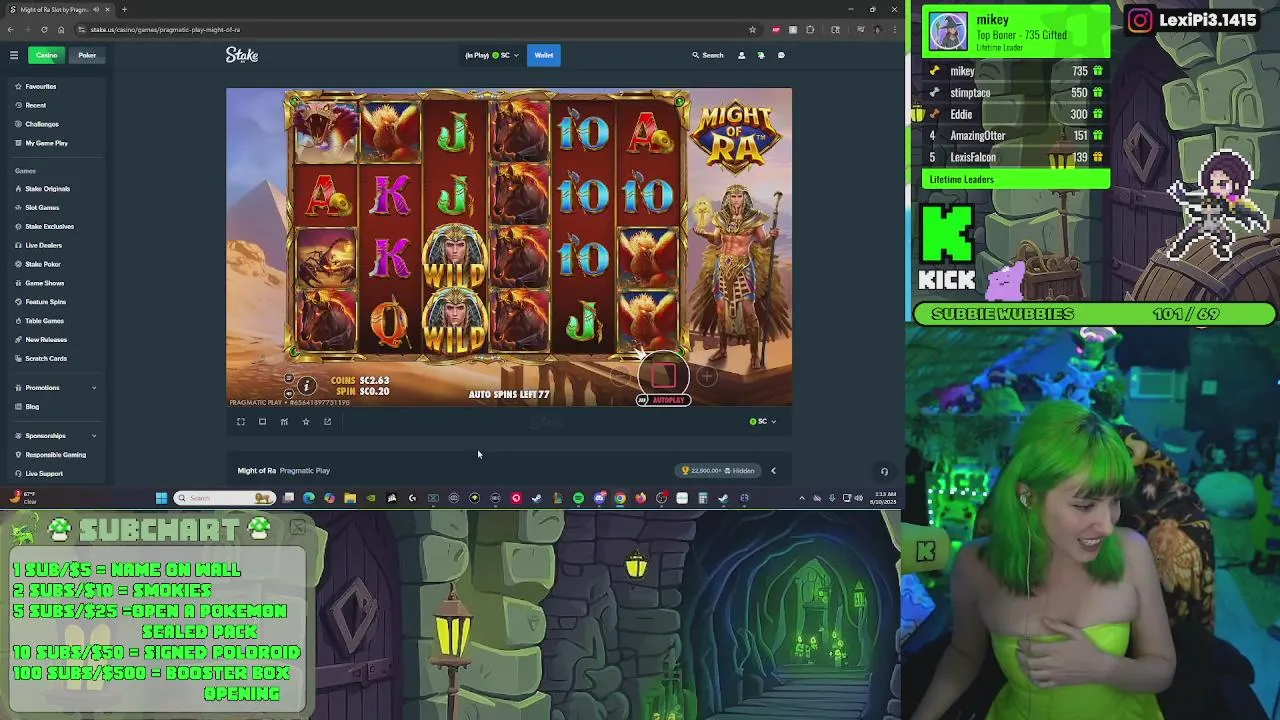The width and height of the screenshot is (1280, 720).
Task: Switch to the Poker tab
Action: (87, 55)
